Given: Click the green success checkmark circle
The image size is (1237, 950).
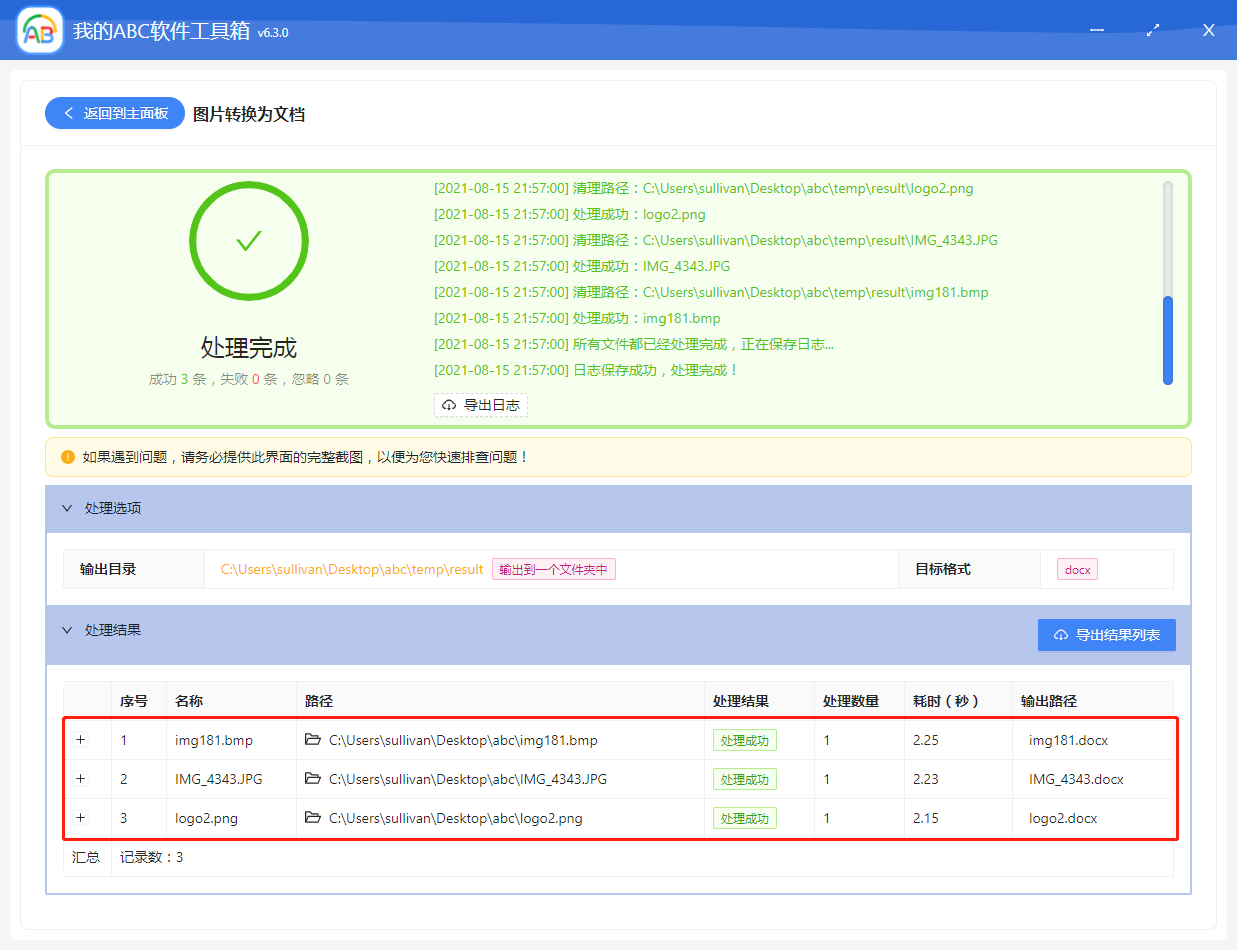Looking at the screenshot, I should 249,241.
